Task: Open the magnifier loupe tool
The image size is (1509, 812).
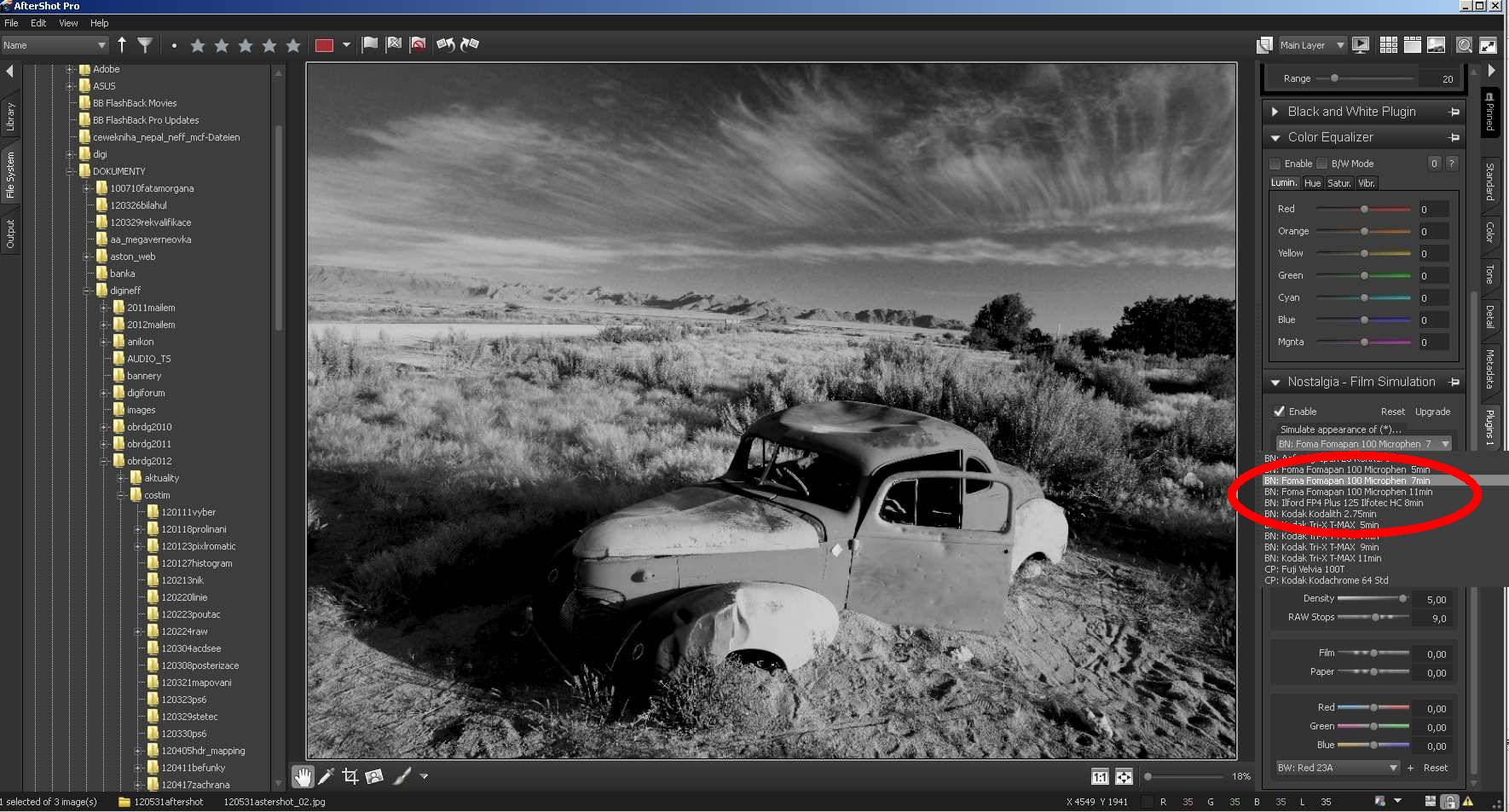Action: (1464, 45)
